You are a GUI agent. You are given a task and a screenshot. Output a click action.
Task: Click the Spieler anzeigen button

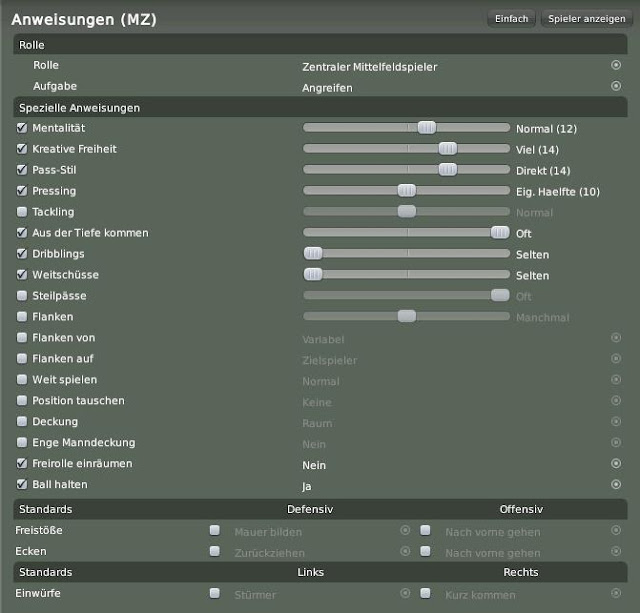(x=587, y=19)
